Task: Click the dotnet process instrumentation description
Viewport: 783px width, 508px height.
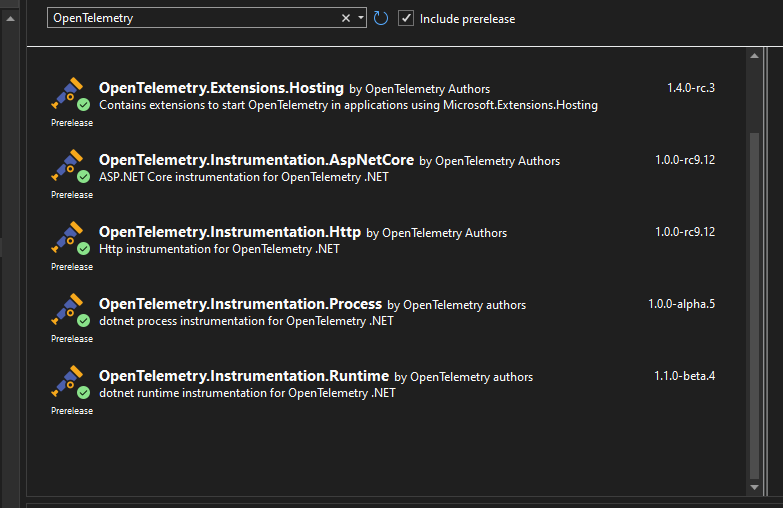Action: tap(246, 321)
